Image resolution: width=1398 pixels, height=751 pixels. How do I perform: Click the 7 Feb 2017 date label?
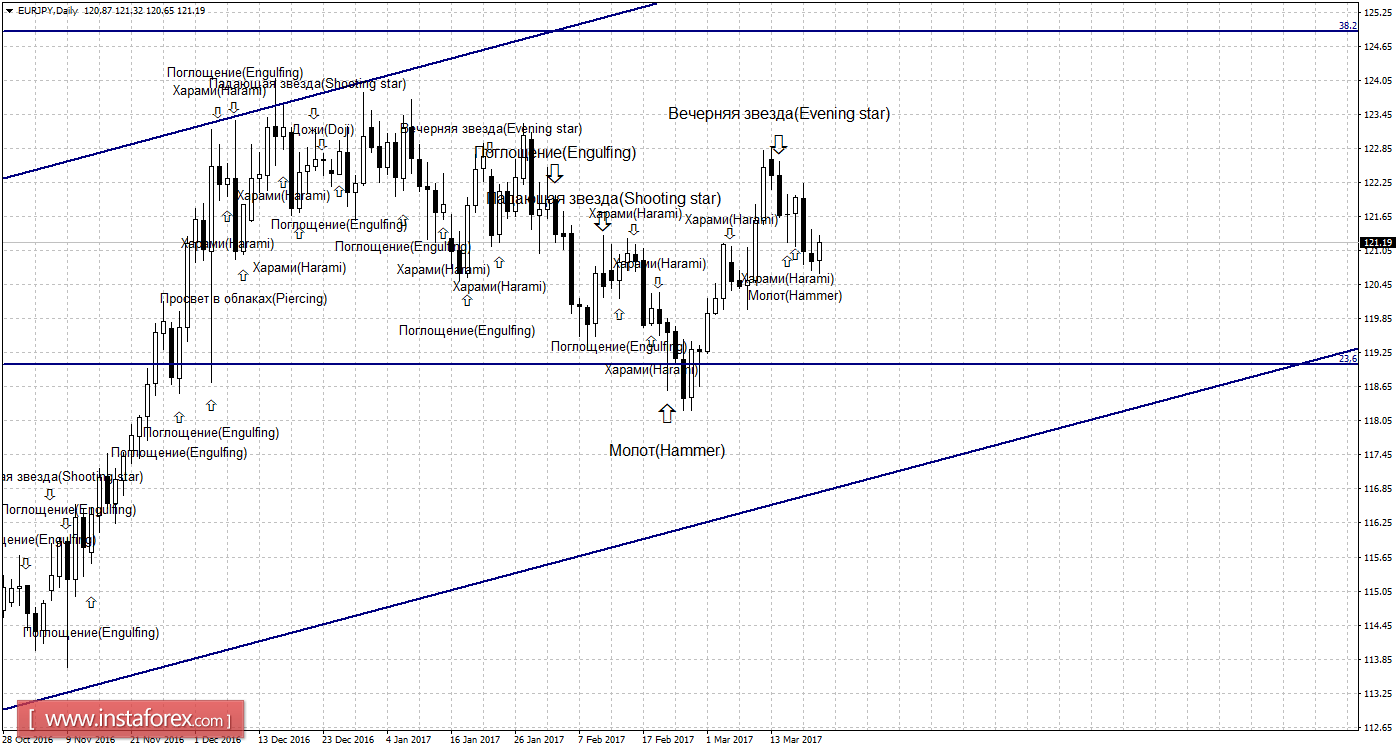coord(601,740)
